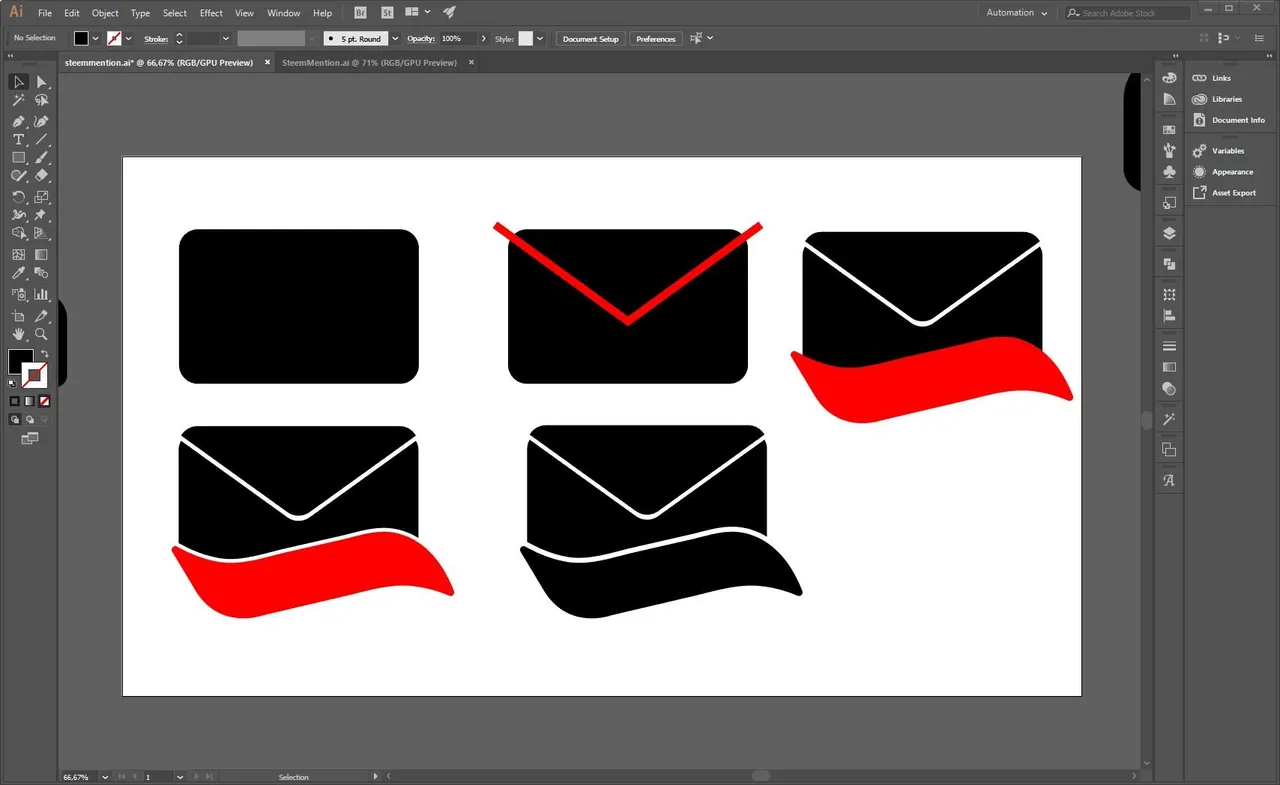1280x785 pixels.
Task: Open stroke color dropdown in control bar
Action: pos(128,39)
